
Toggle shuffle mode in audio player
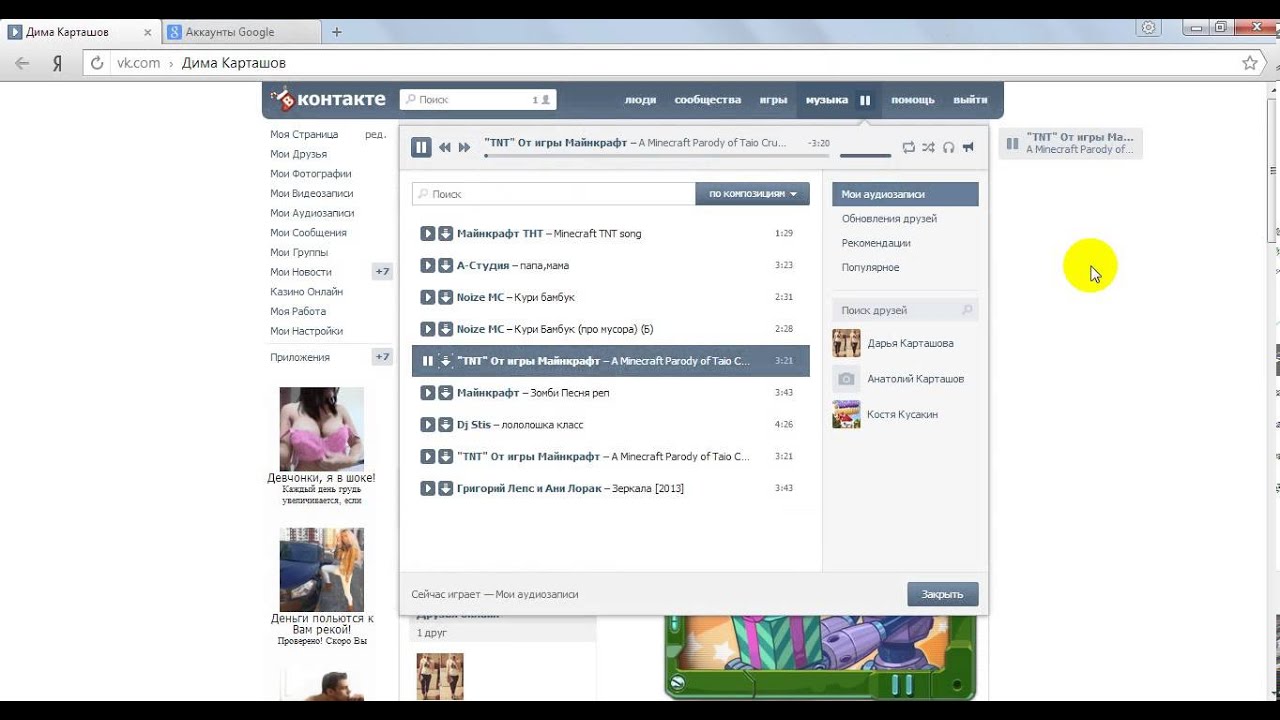pos(928,147)
